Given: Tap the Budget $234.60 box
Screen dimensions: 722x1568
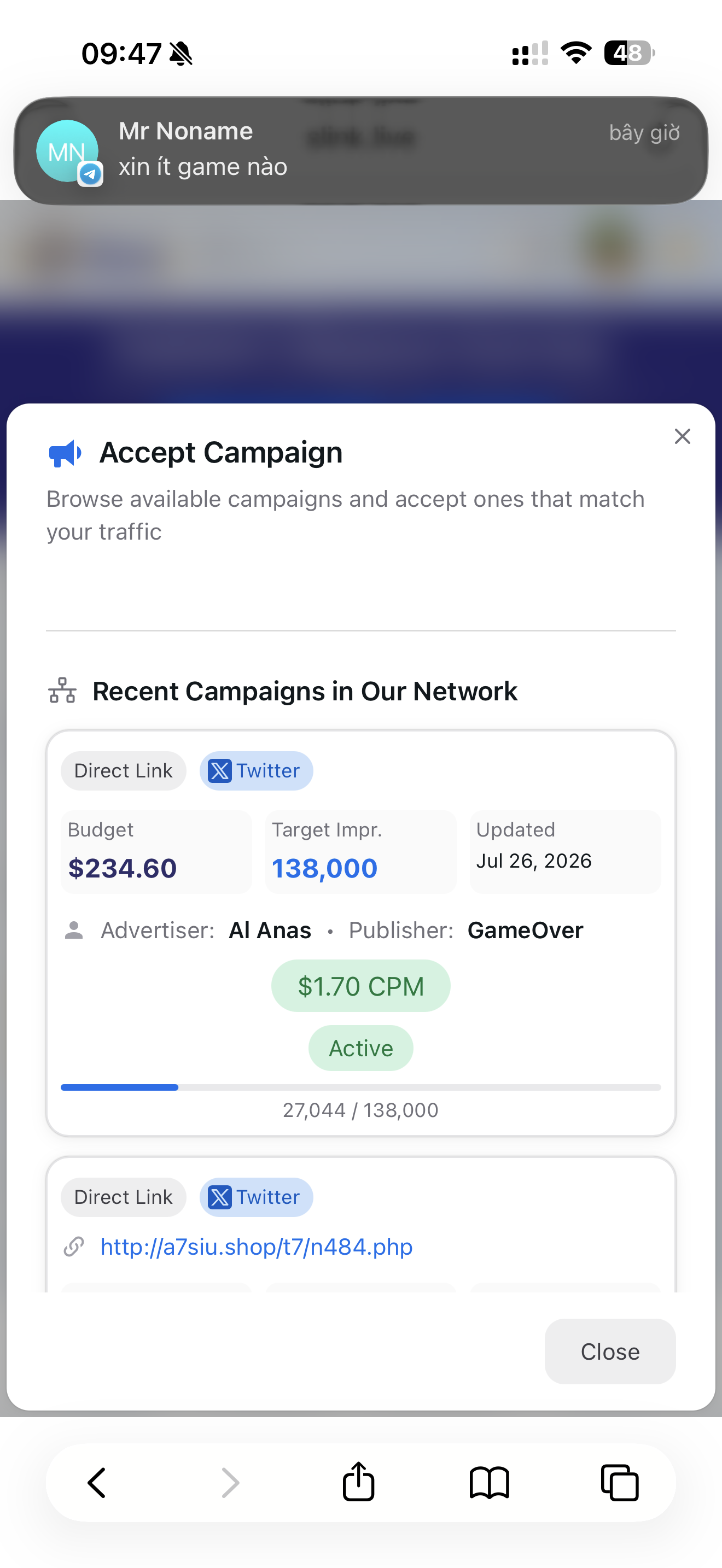Looking at the screenshot, I should (156, 852).
